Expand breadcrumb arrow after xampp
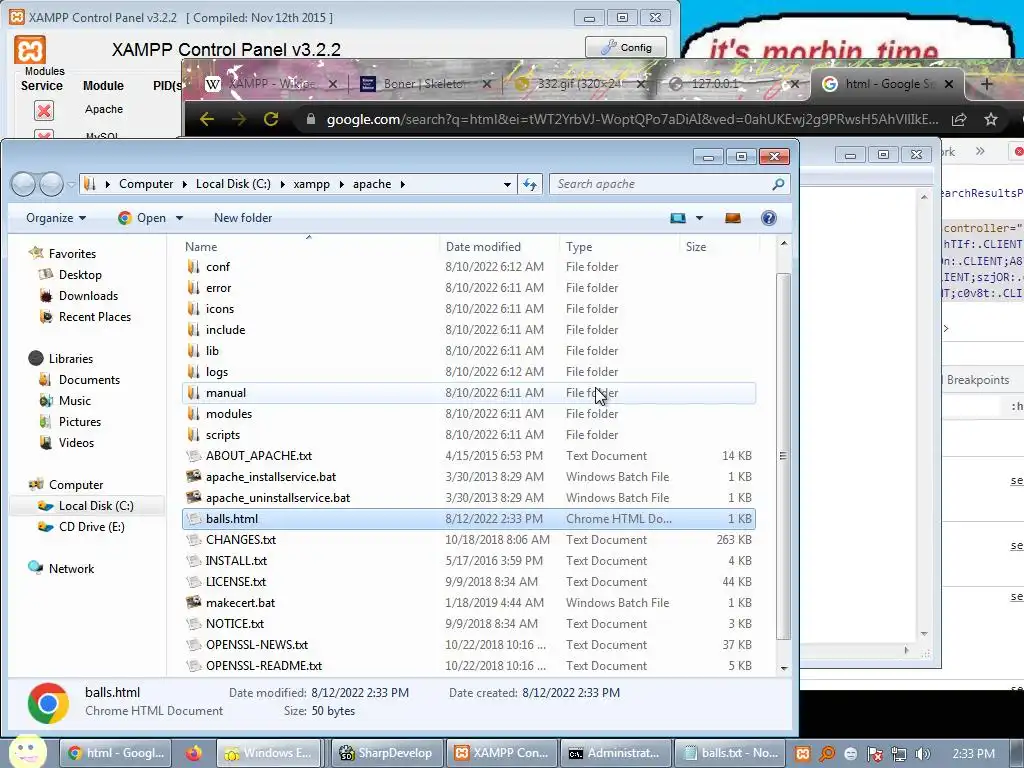The image size is (1024, 768). (x=342, y=184)
